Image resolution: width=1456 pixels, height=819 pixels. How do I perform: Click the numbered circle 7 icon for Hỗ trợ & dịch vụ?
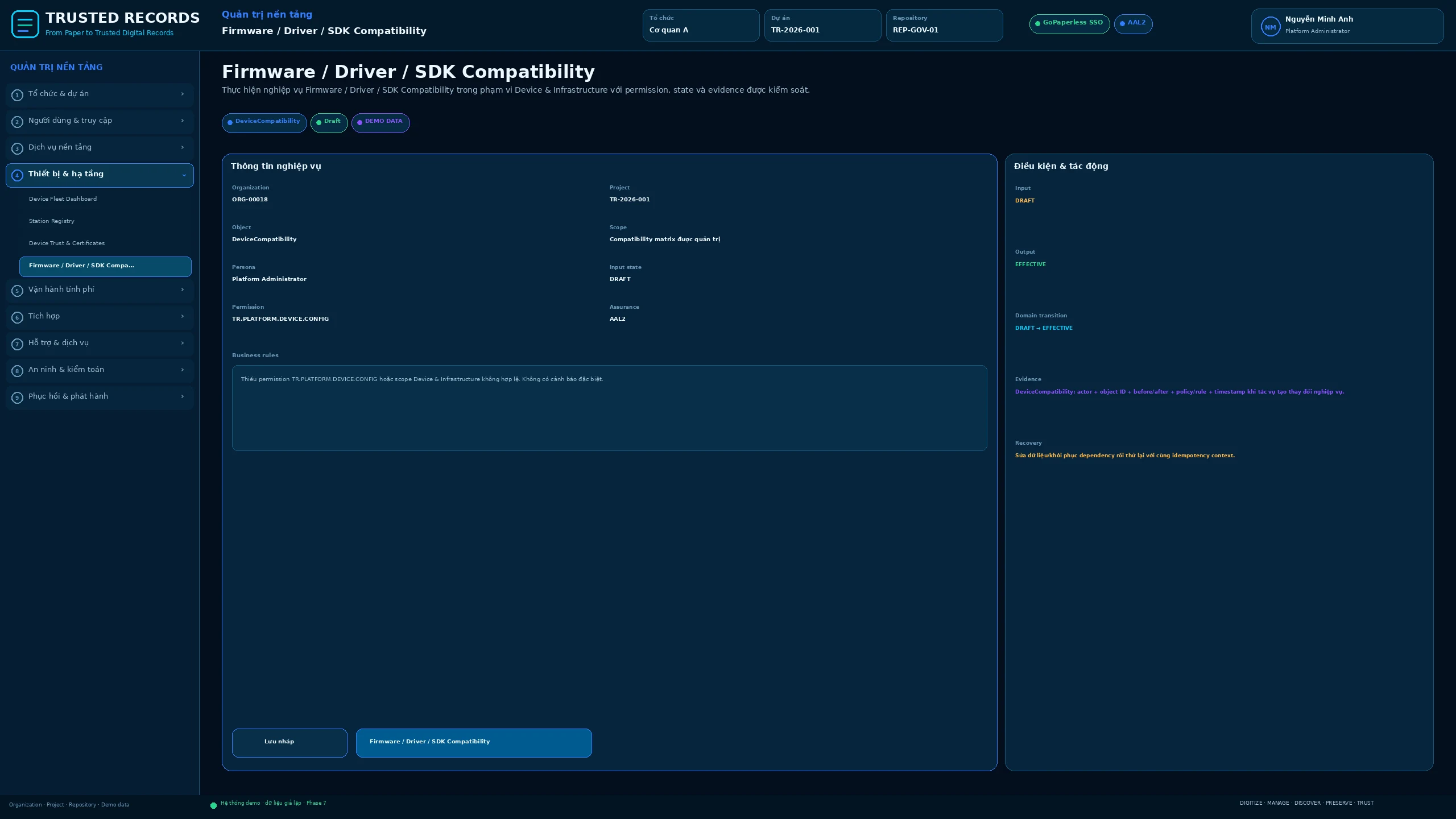pos(17,344)
